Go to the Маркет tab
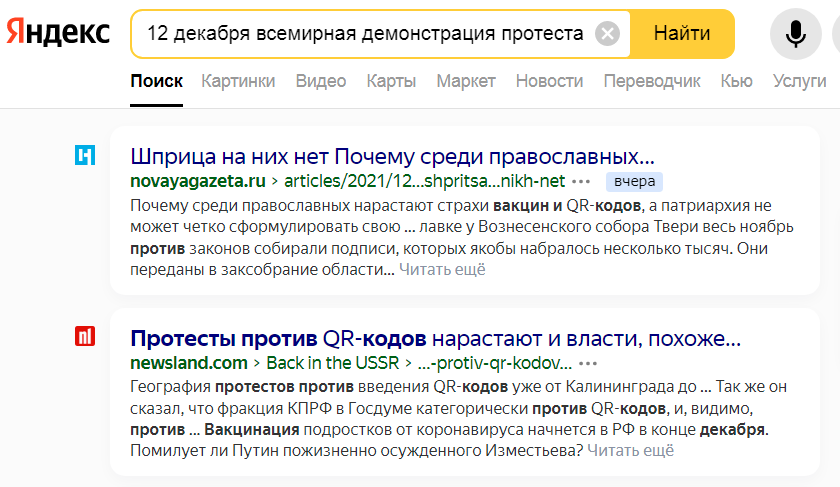The image size is (840, 487). coord(466,81)
